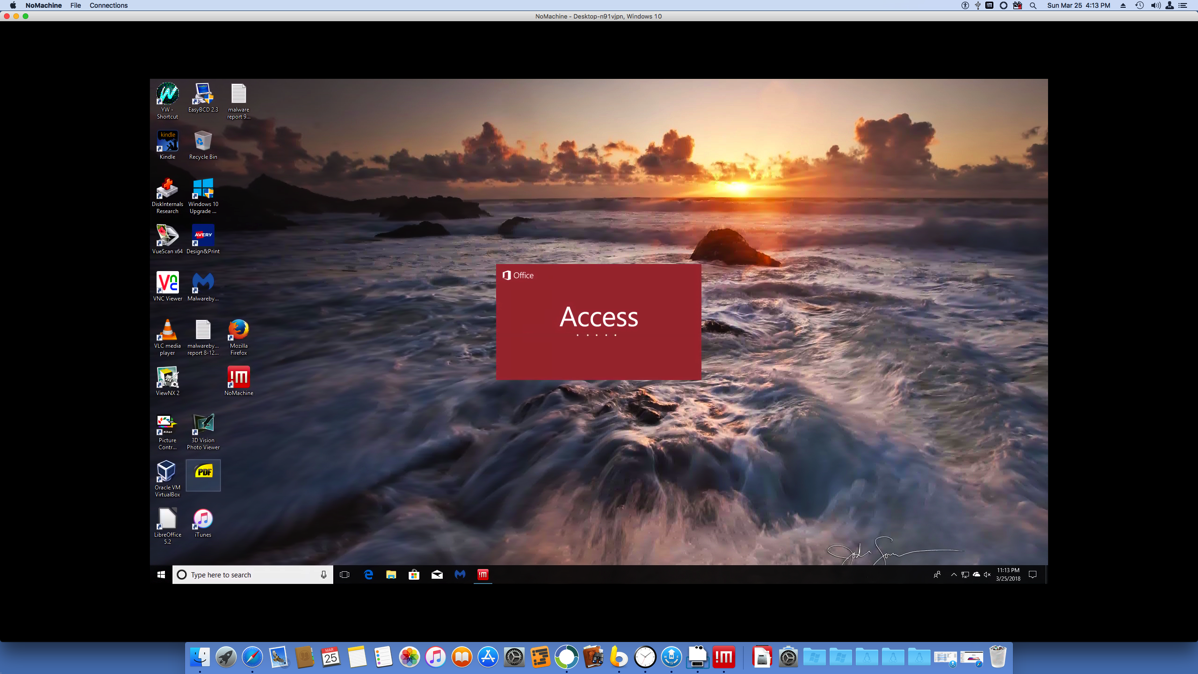Open the macOS volume menu
Viewport: 1198px width, 674px height.
[x=1155, y=5]
